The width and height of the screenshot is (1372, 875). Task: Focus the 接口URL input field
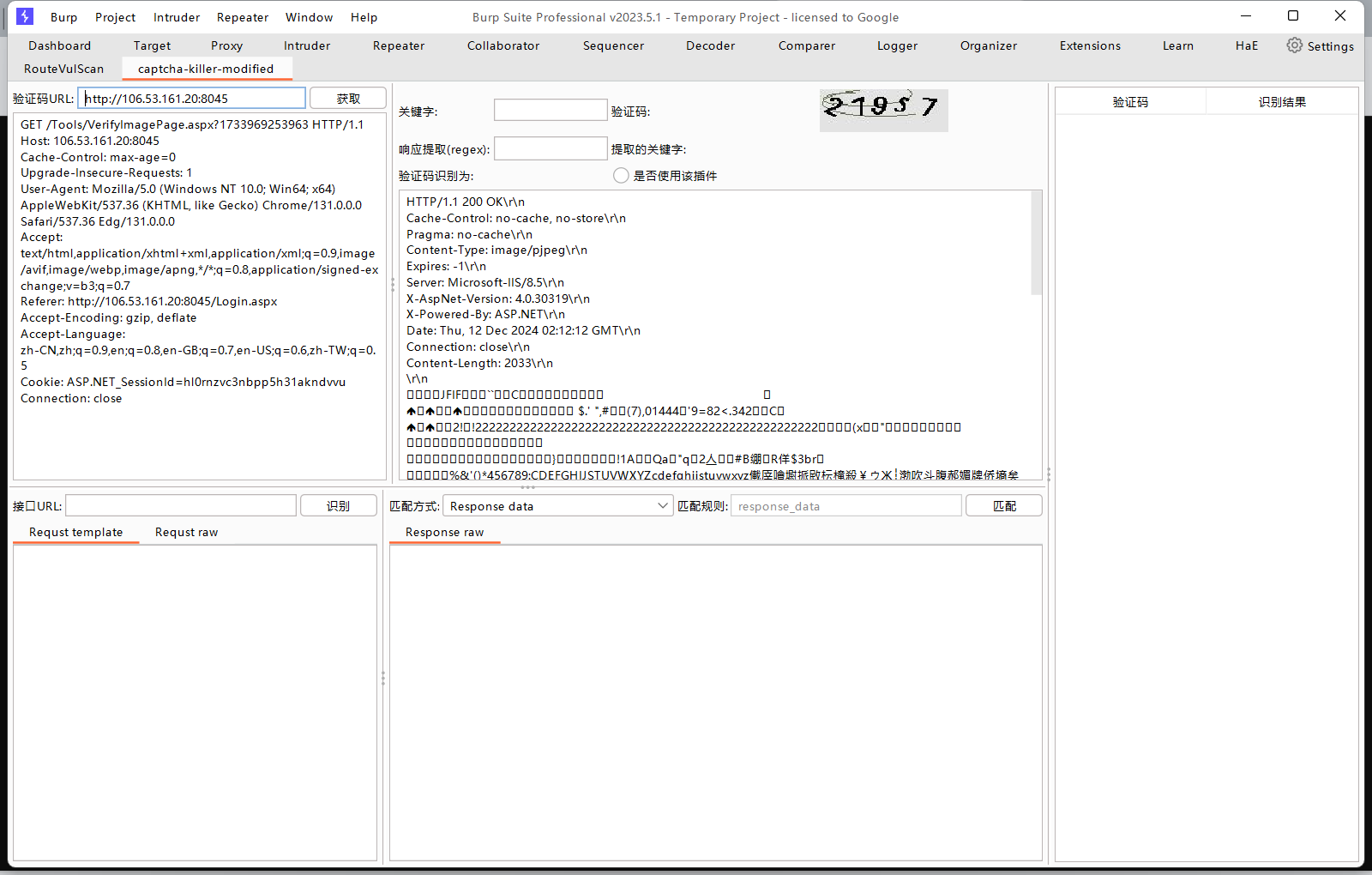pyautogui.click(x=181, y=506)
